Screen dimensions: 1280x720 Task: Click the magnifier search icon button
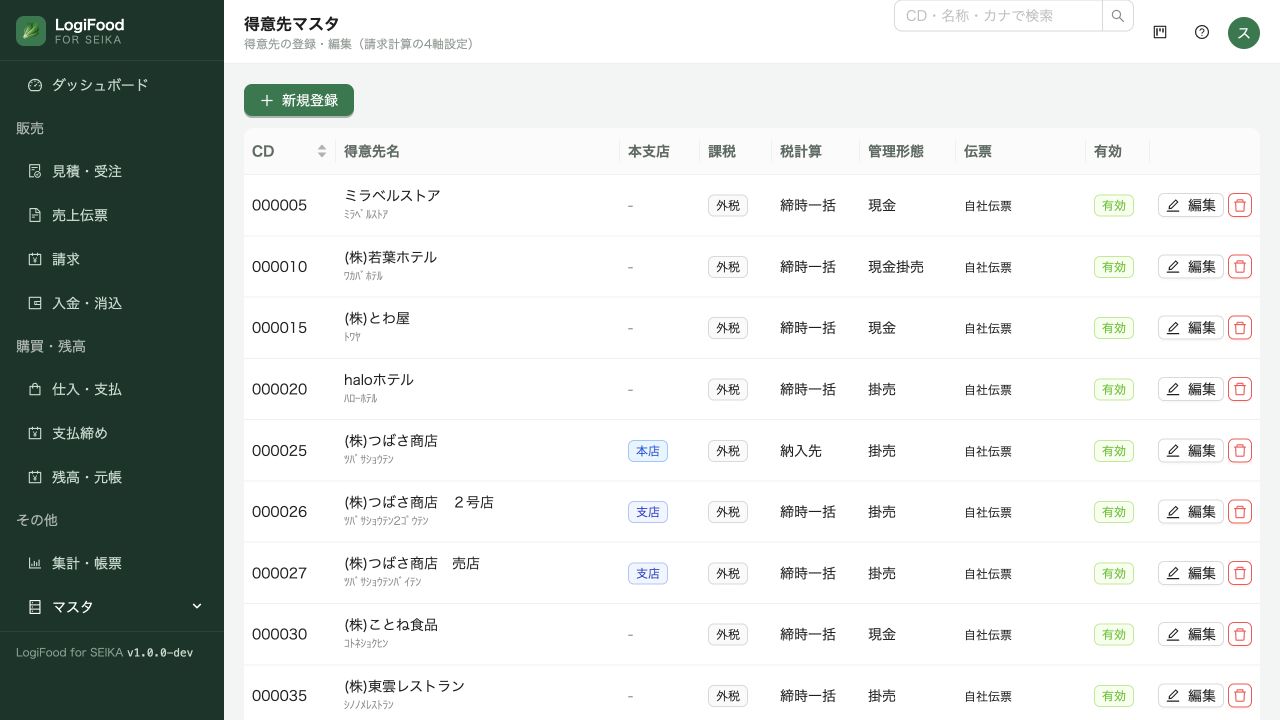[1118, 16]
